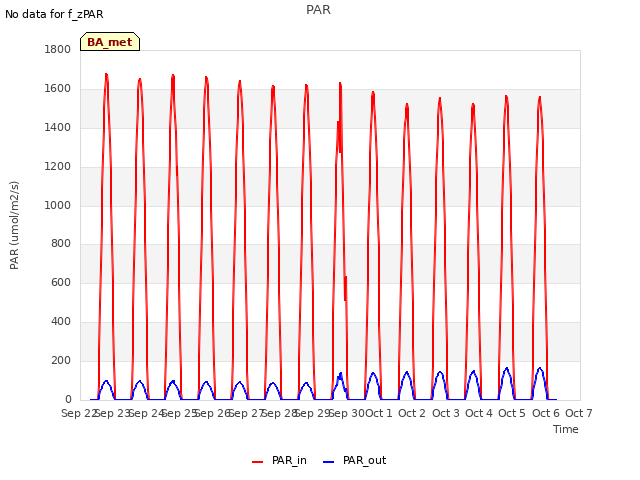Click the BA_met annotation label
640x480 pixels.
[110, 42]
